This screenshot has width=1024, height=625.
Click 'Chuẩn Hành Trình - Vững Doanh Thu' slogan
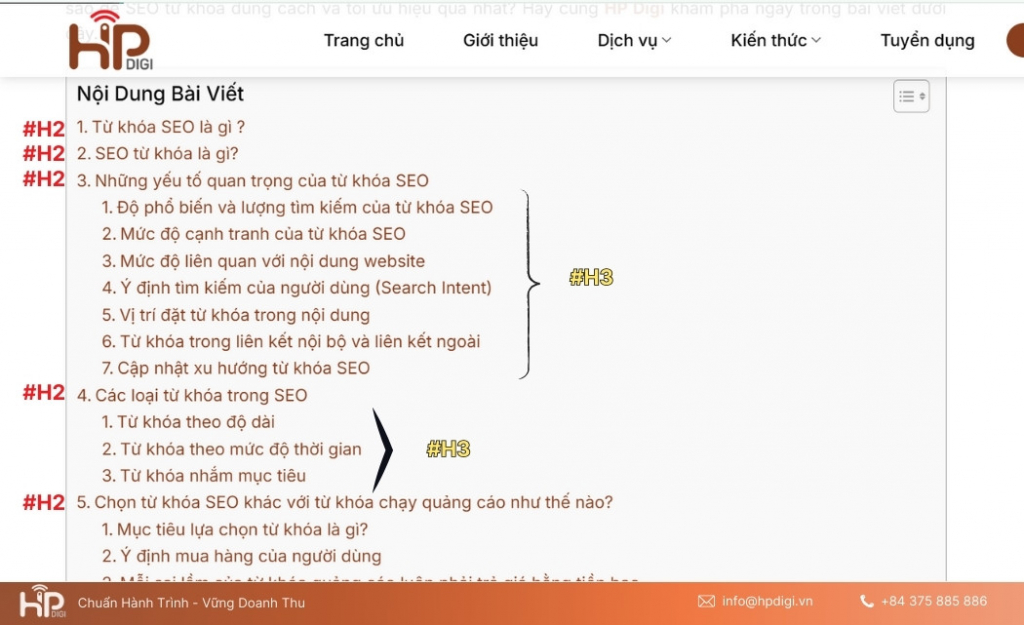(x=191, y=603)
